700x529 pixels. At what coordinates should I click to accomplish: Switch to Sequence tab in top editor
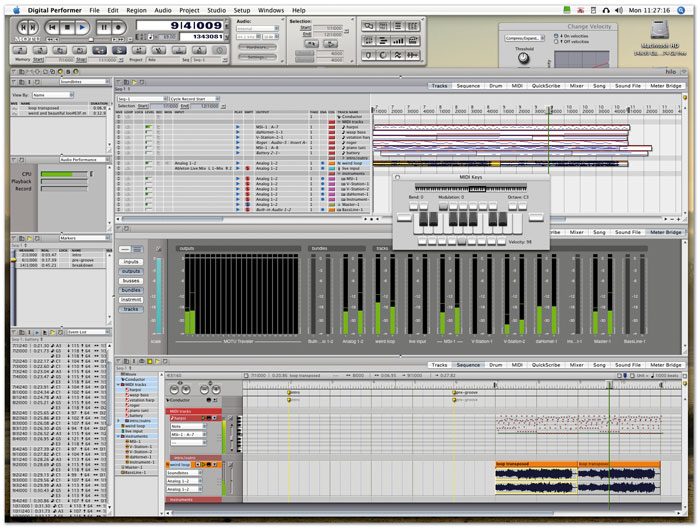coord(468,86)
